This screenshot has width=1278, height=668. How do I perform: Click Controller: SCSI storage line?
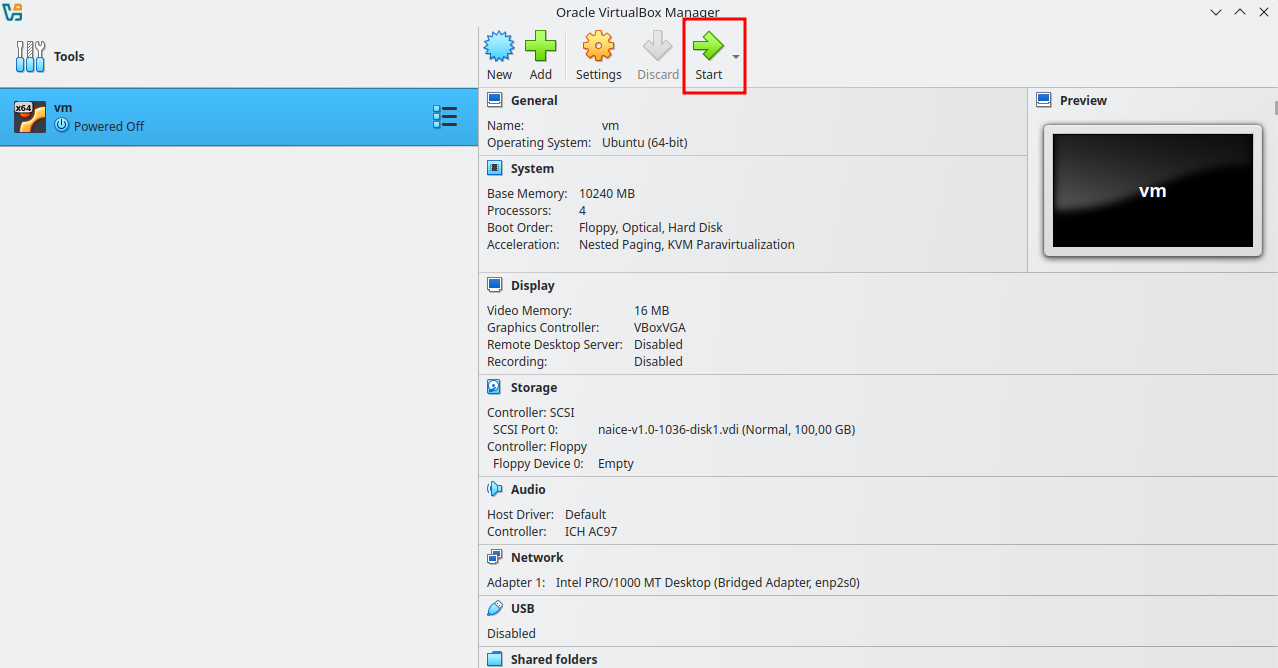point(531,412)
